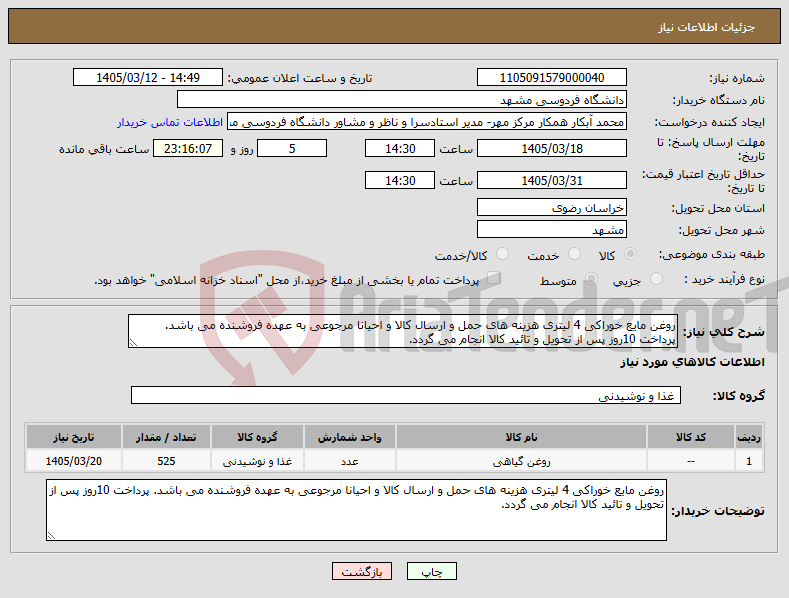Click the row number cell 1
Viewport: 789px width, 598px height.
click(x=749, y=461)
